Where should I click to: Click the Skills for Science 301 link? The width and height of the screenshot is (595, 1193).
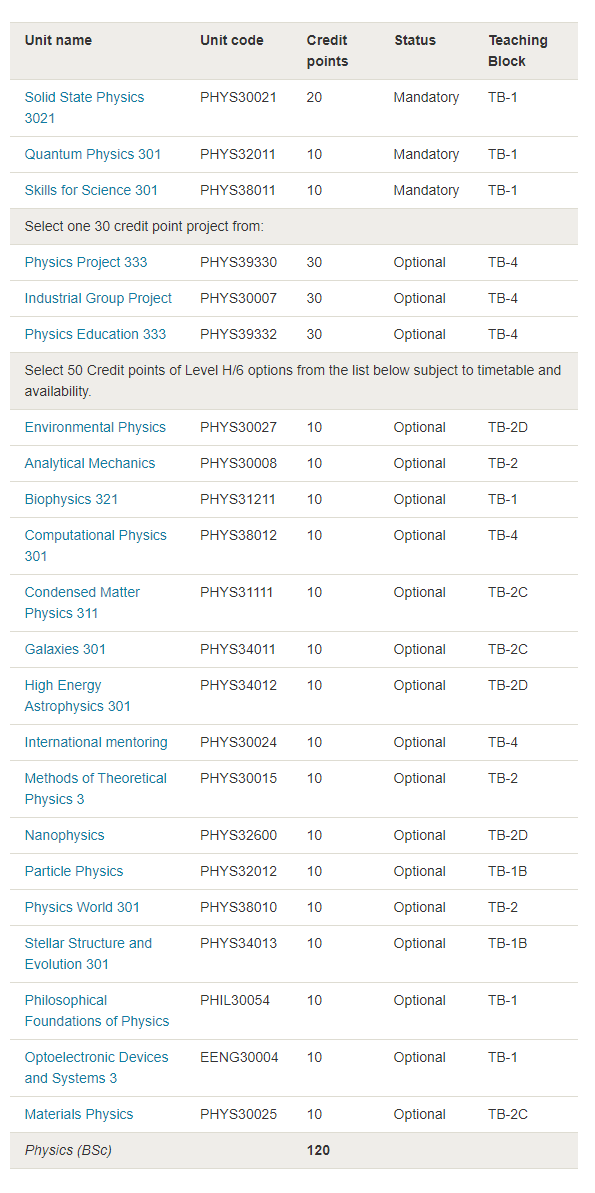click(91, 190)
